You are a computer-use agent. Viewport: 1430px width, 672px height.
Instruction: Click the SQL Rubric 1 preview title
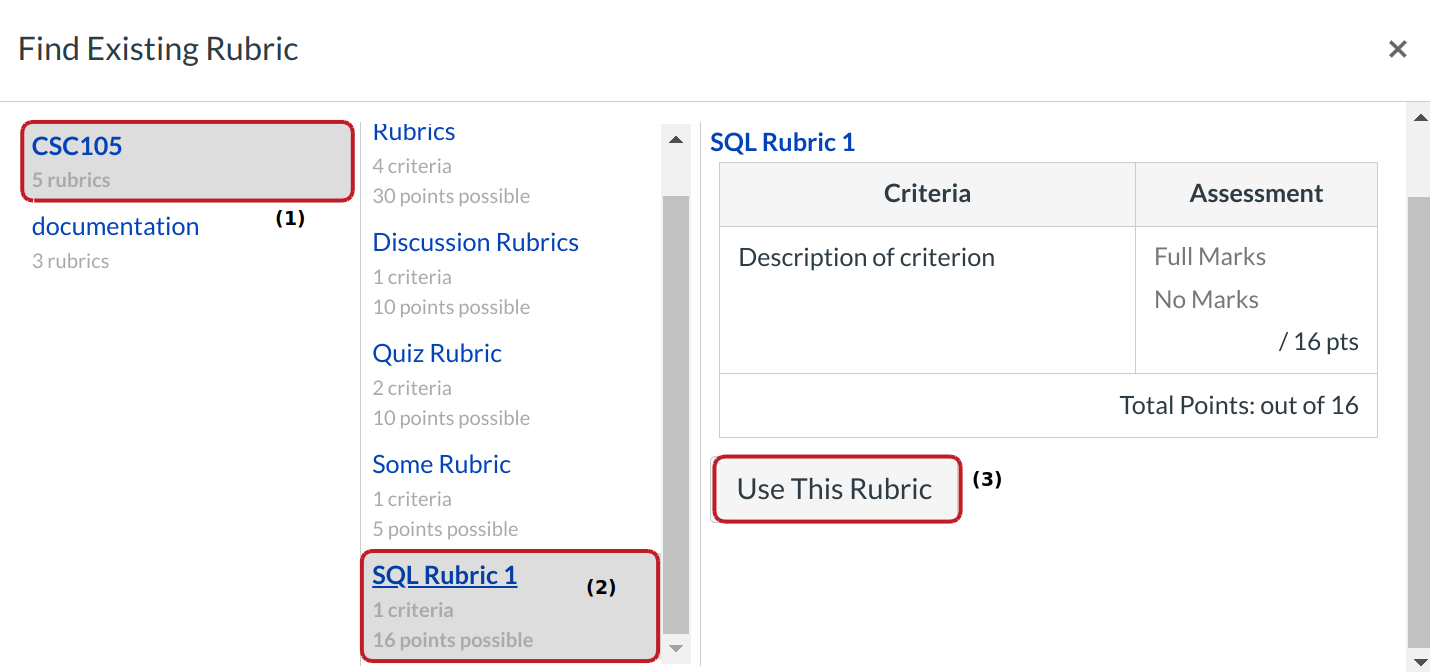(782, 143)
